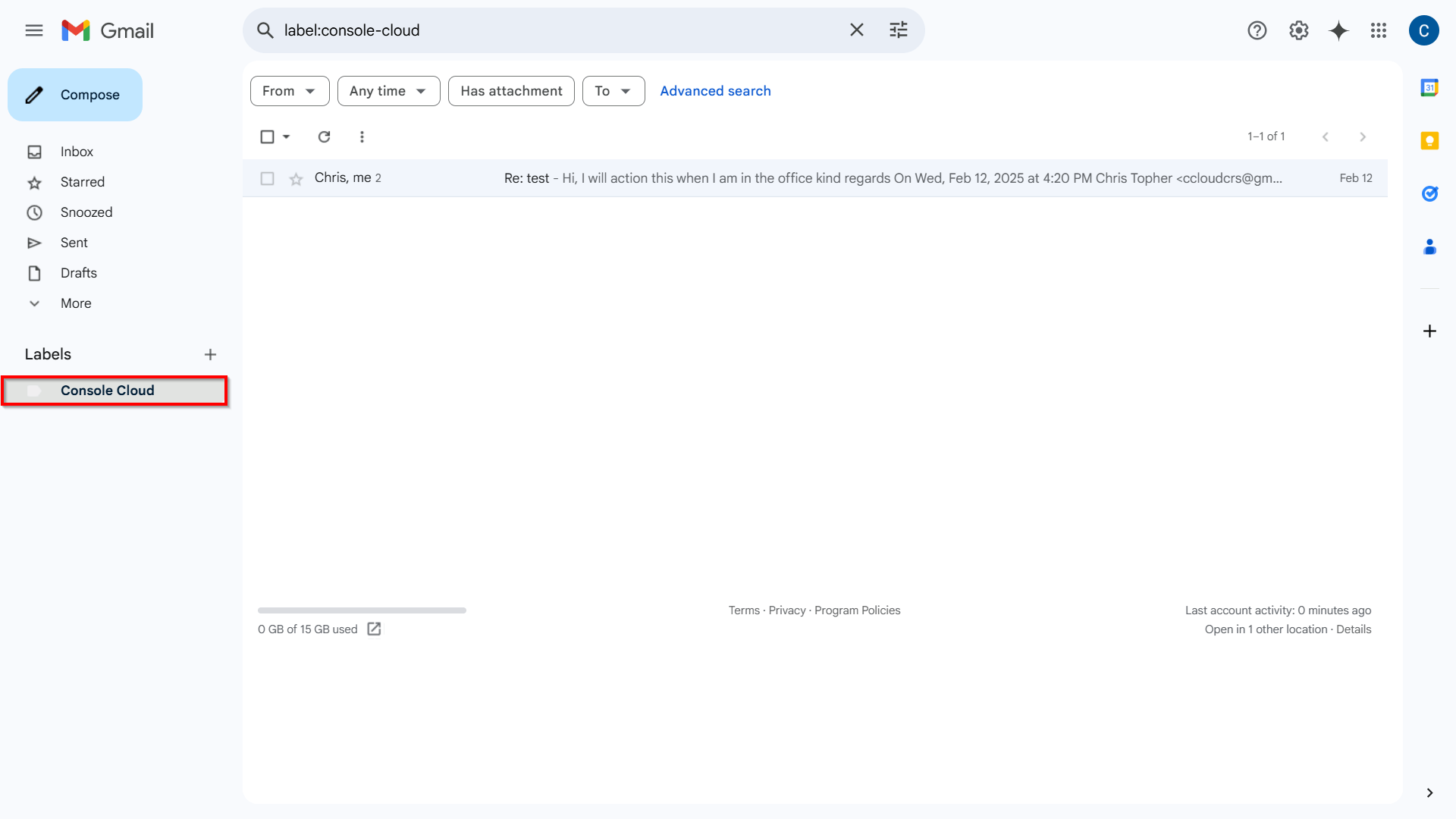Star the email from Chris
Viewport: 1456px width, 819px height.
pos(296,178)
